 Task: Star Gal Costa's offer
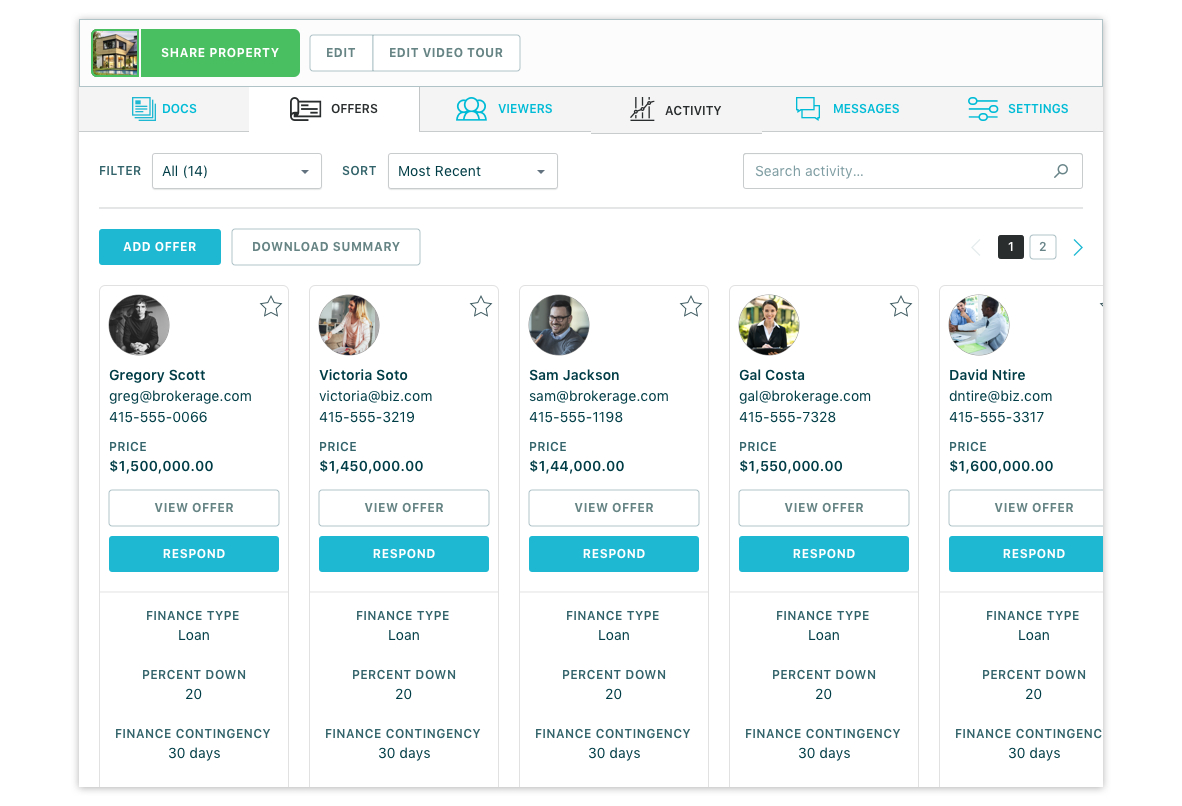tap(901, 307)
